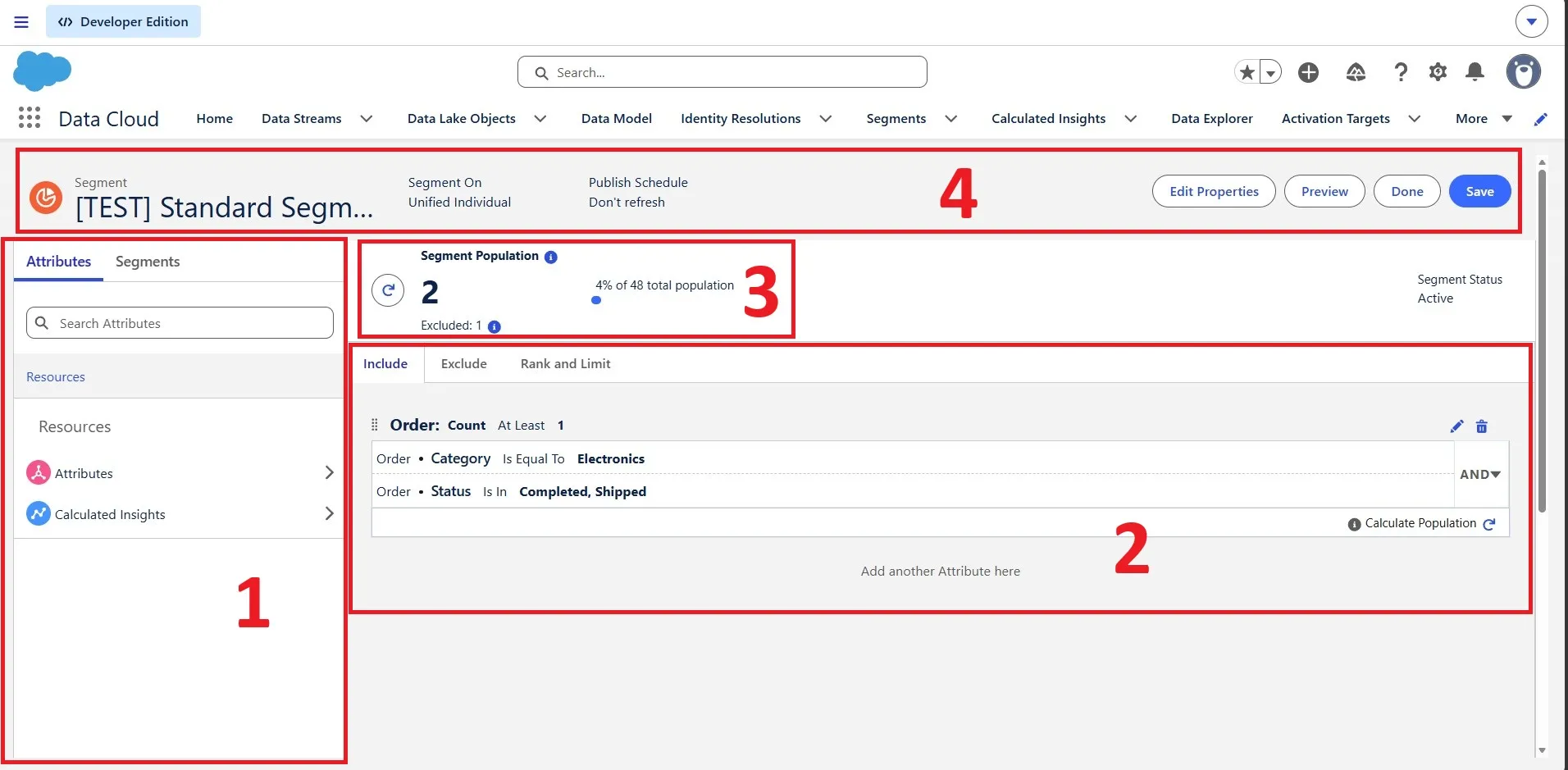Switch to the Exclude tab
Viewport: 1568px width, 770px height.
click(x=464, y=364)
